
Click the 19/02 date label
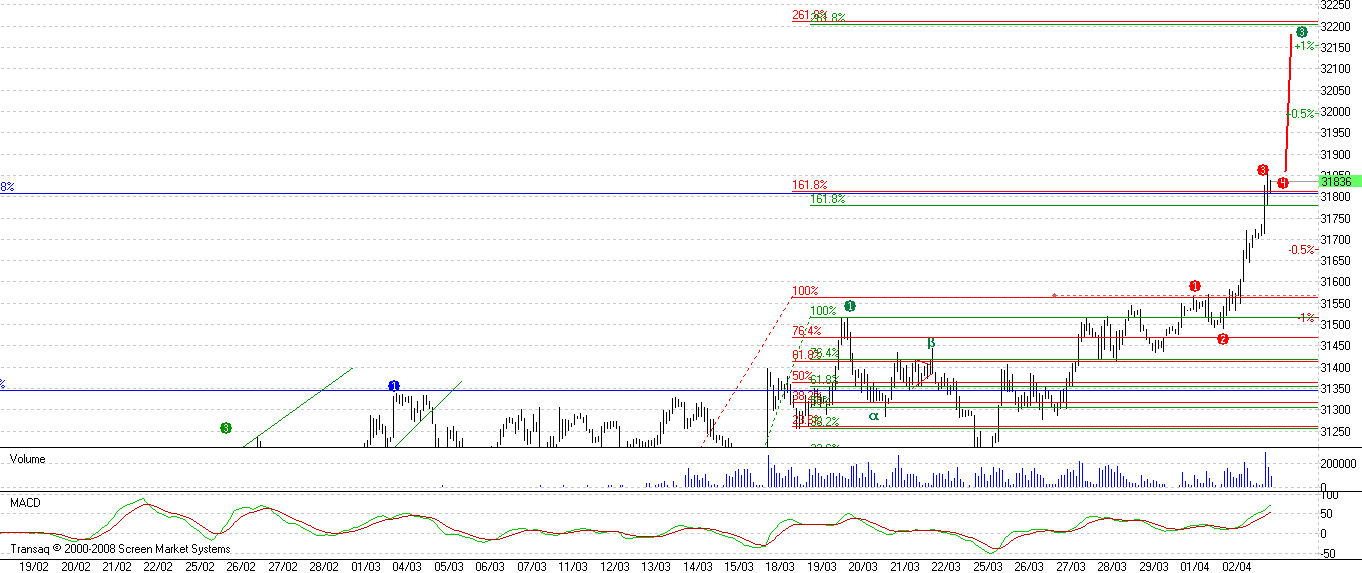point(35,565)
